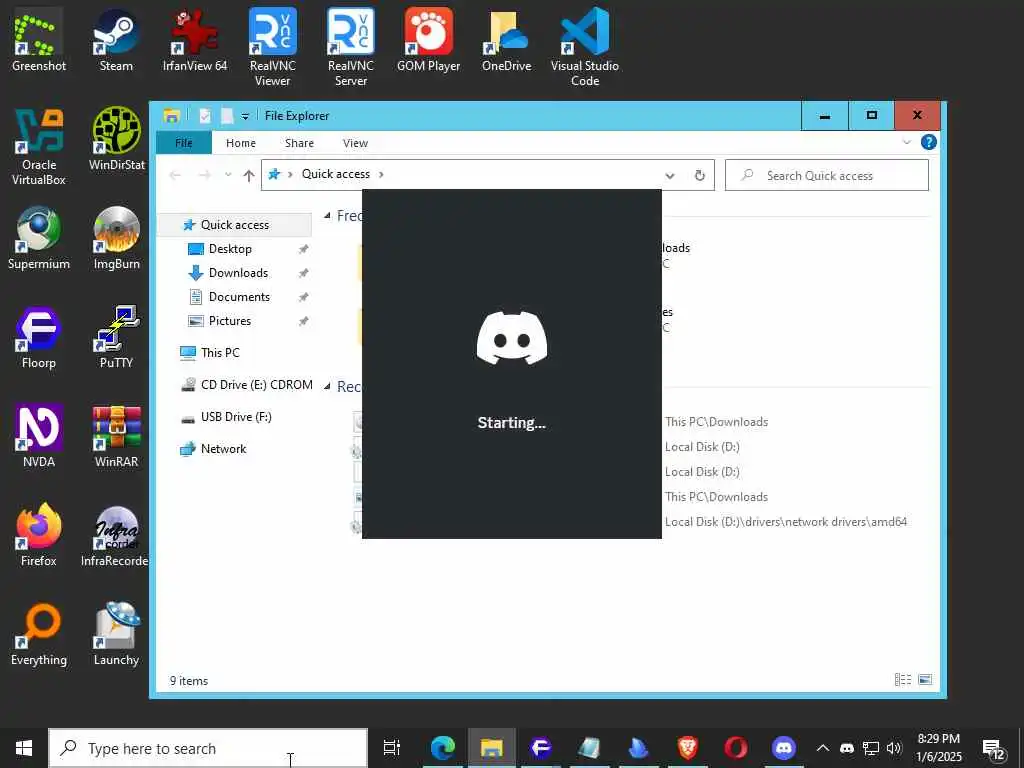Launch InfraRecorder desktop shortcut
1024x768 pixels.
115,535
